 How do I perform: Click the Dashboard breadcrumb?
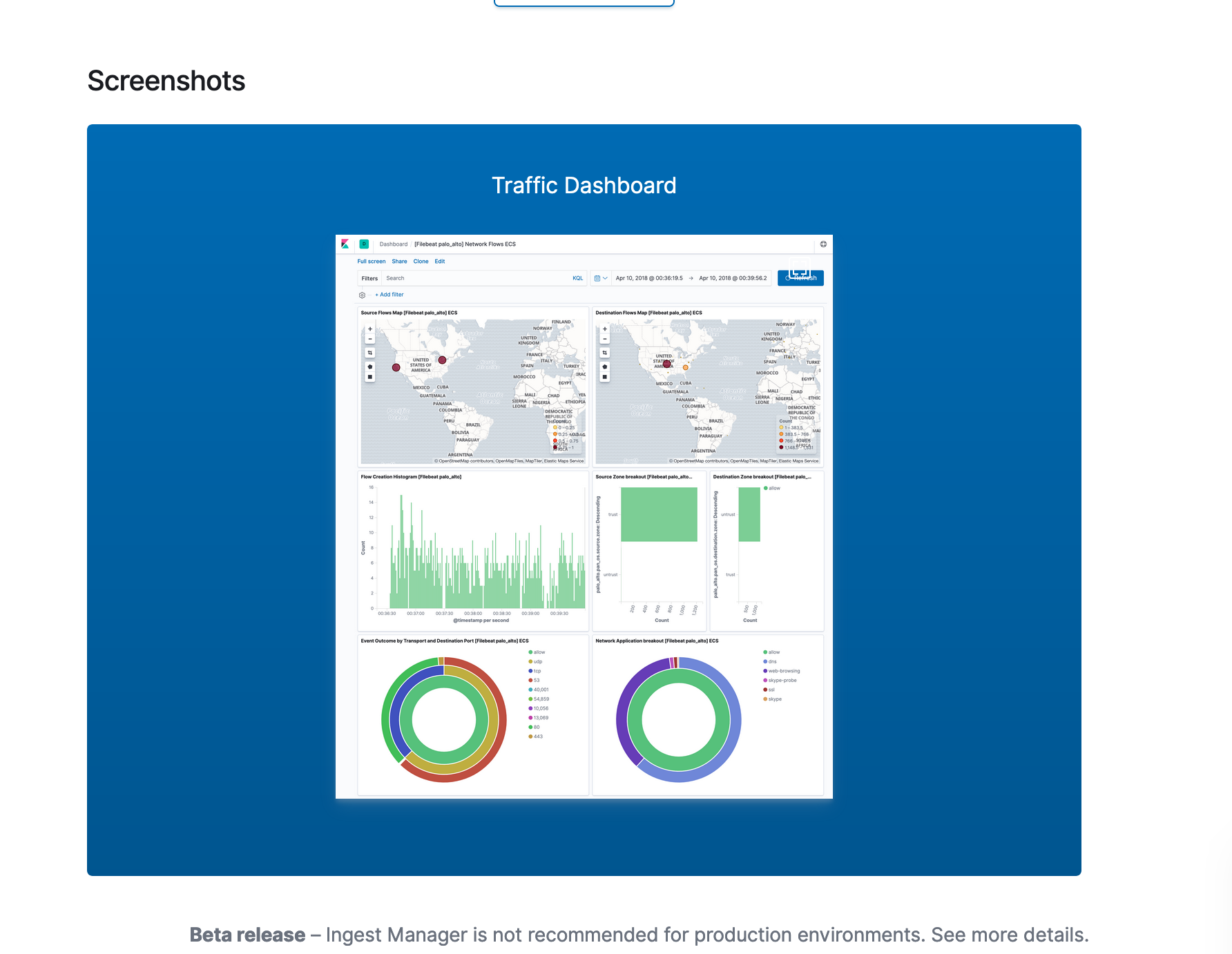point(394,244)
